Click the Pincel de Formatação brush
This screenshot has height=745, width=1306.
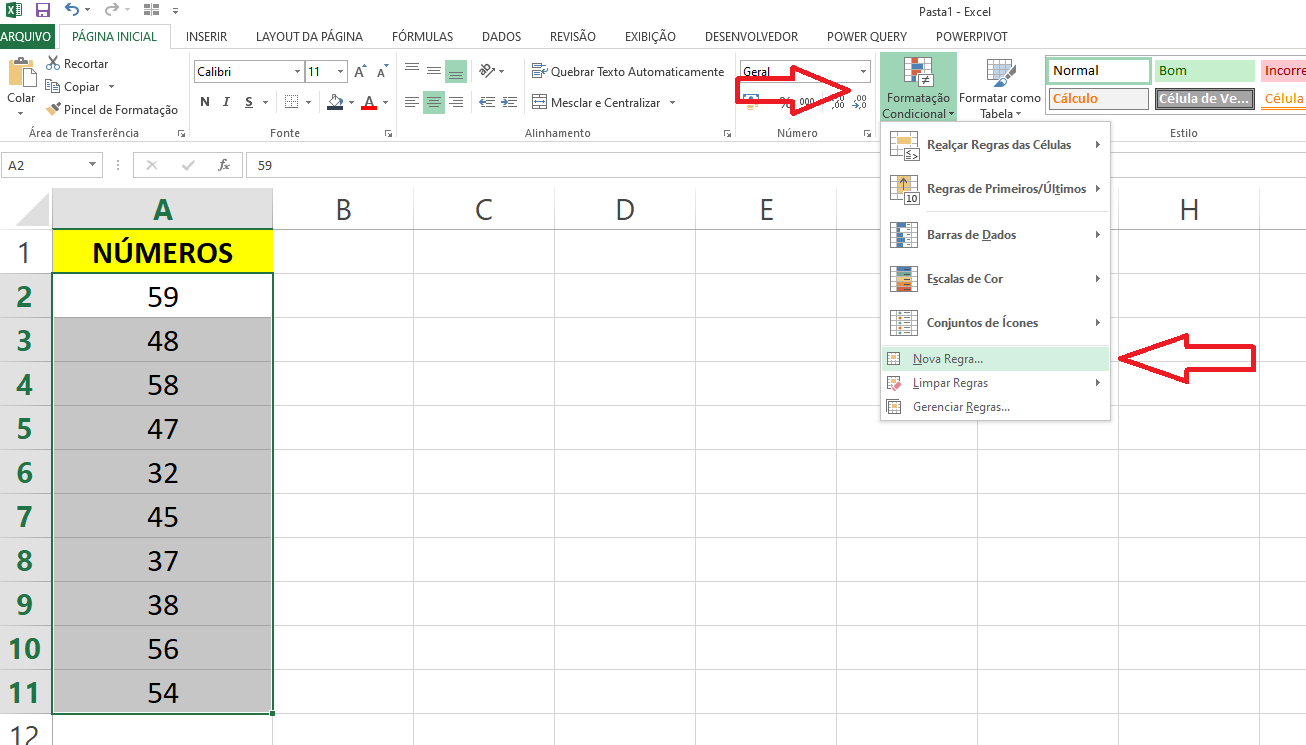tap(112, 109)
